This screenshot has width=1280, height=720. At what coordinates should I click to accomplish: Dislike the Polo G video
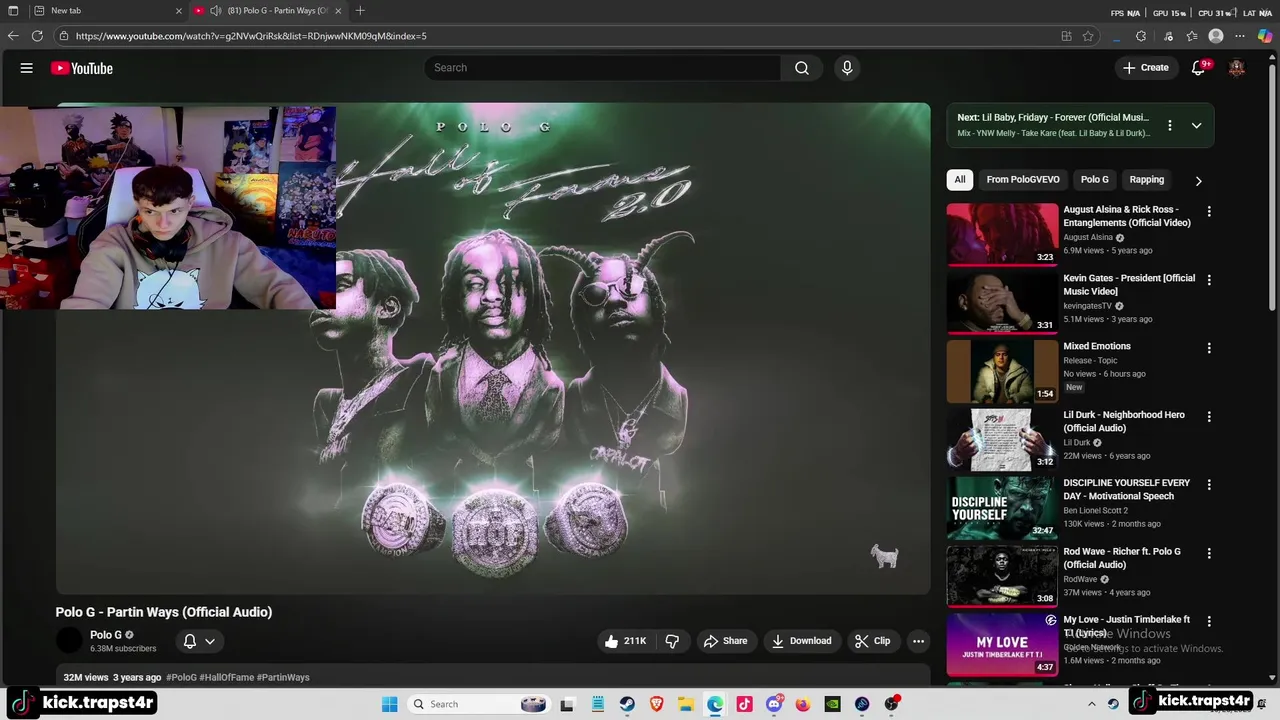(x=672, y=641)
